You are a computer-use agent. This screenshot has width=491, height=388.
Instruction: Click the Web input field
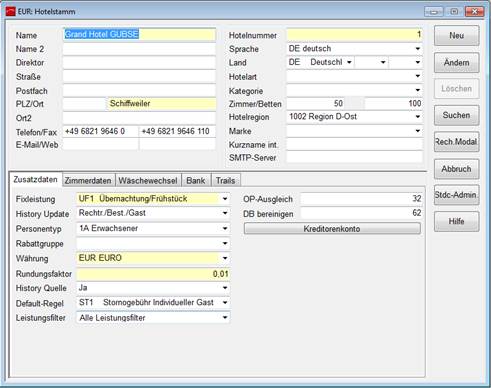pos(177,144)
